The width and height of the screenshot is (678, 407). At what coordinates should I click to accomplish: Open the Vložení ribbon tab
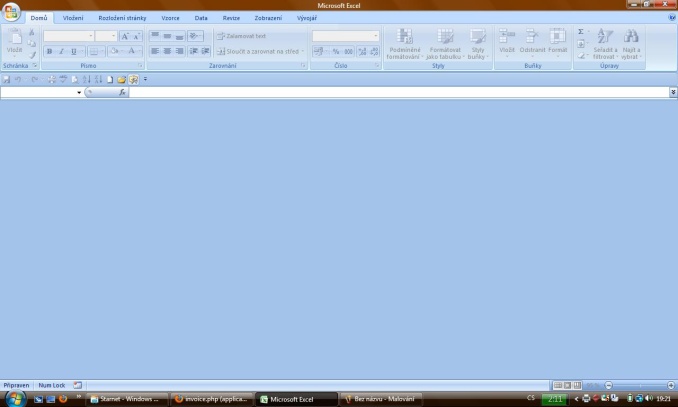click(73, 18)
